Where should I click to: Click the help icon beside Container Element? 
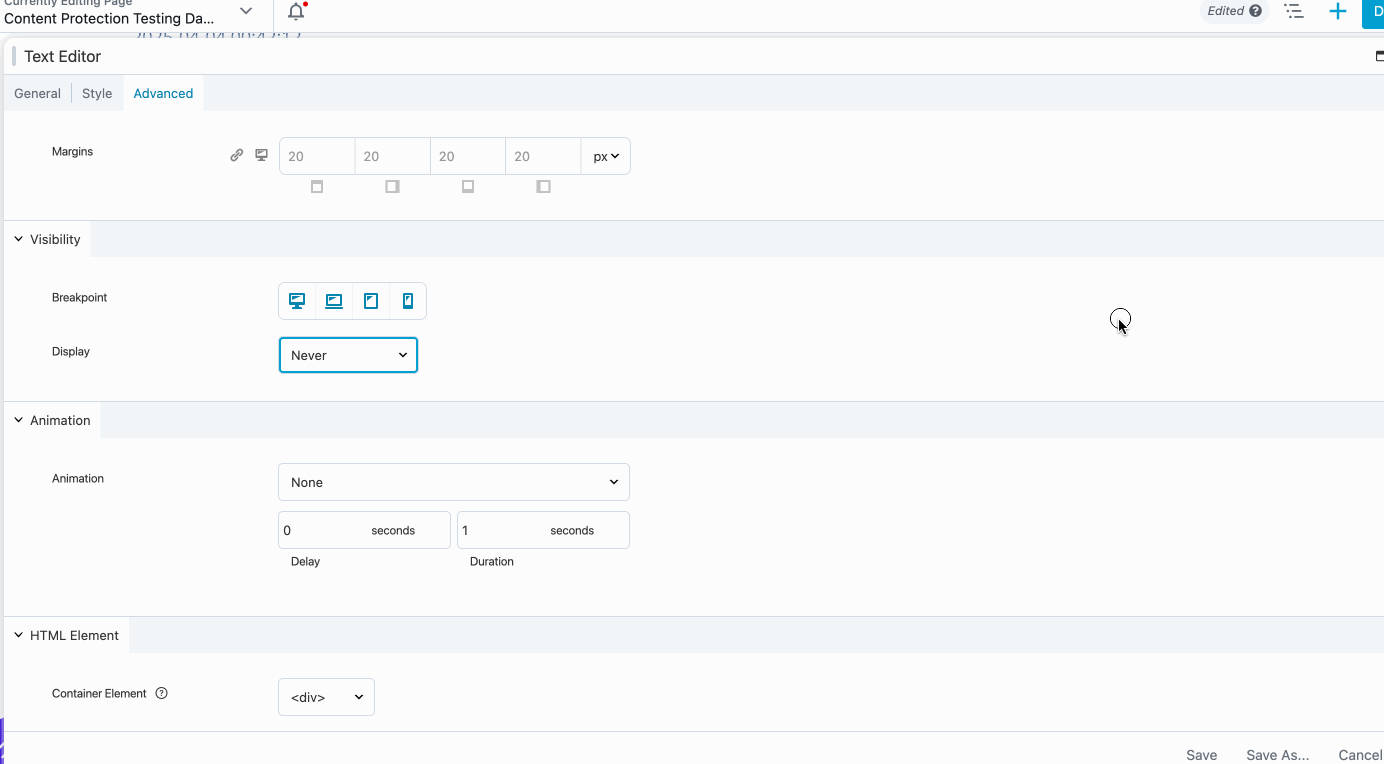(x=161, y=693)
